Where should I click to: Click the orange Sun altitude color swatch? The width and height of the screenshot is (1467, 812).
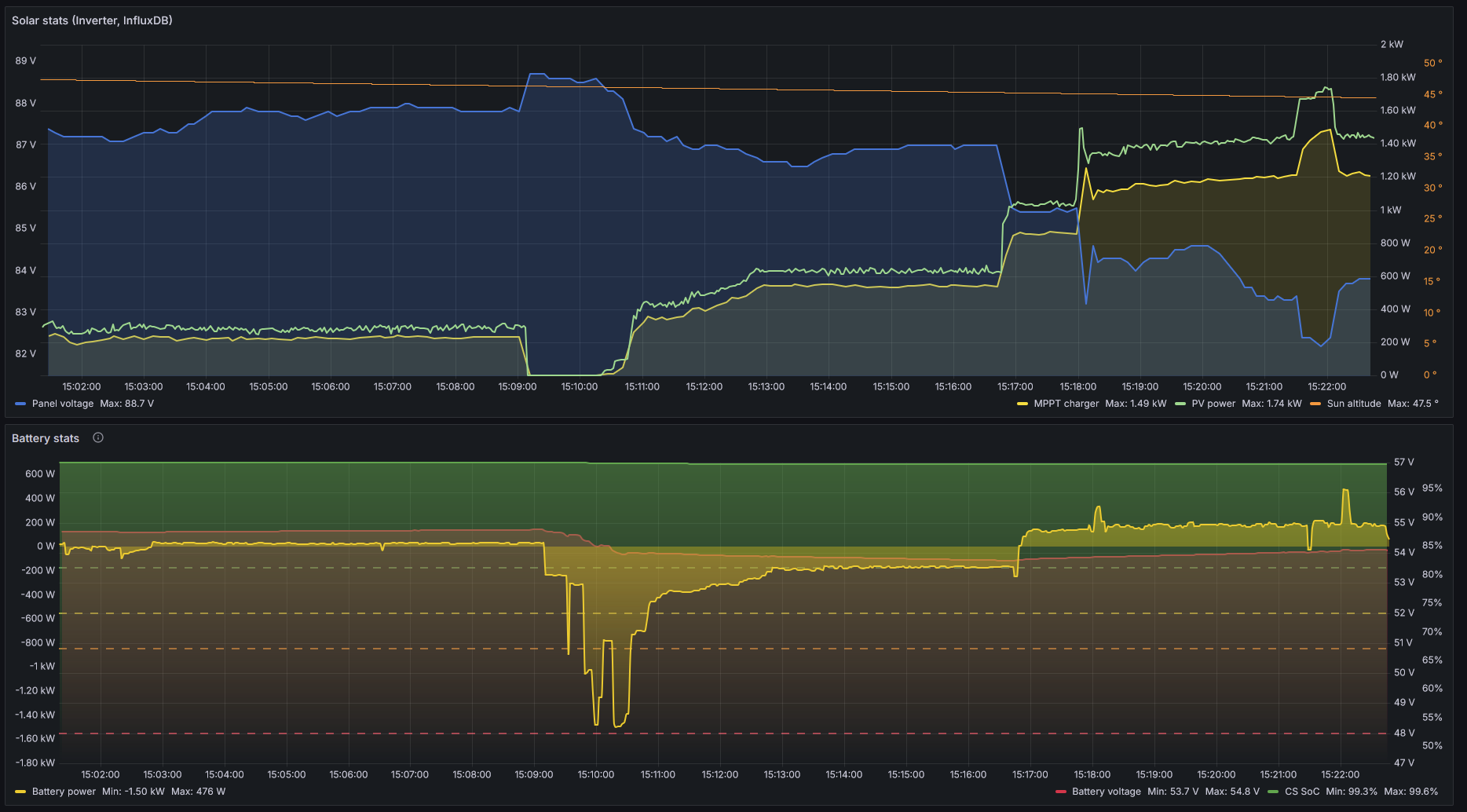1315,404
